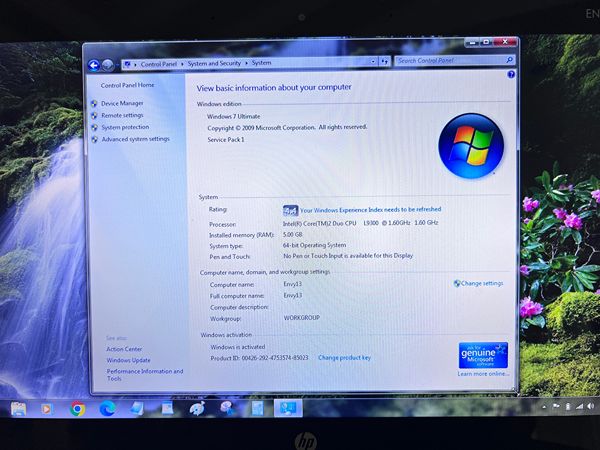Click the Windows logo orb image

[x=471, y=146]
